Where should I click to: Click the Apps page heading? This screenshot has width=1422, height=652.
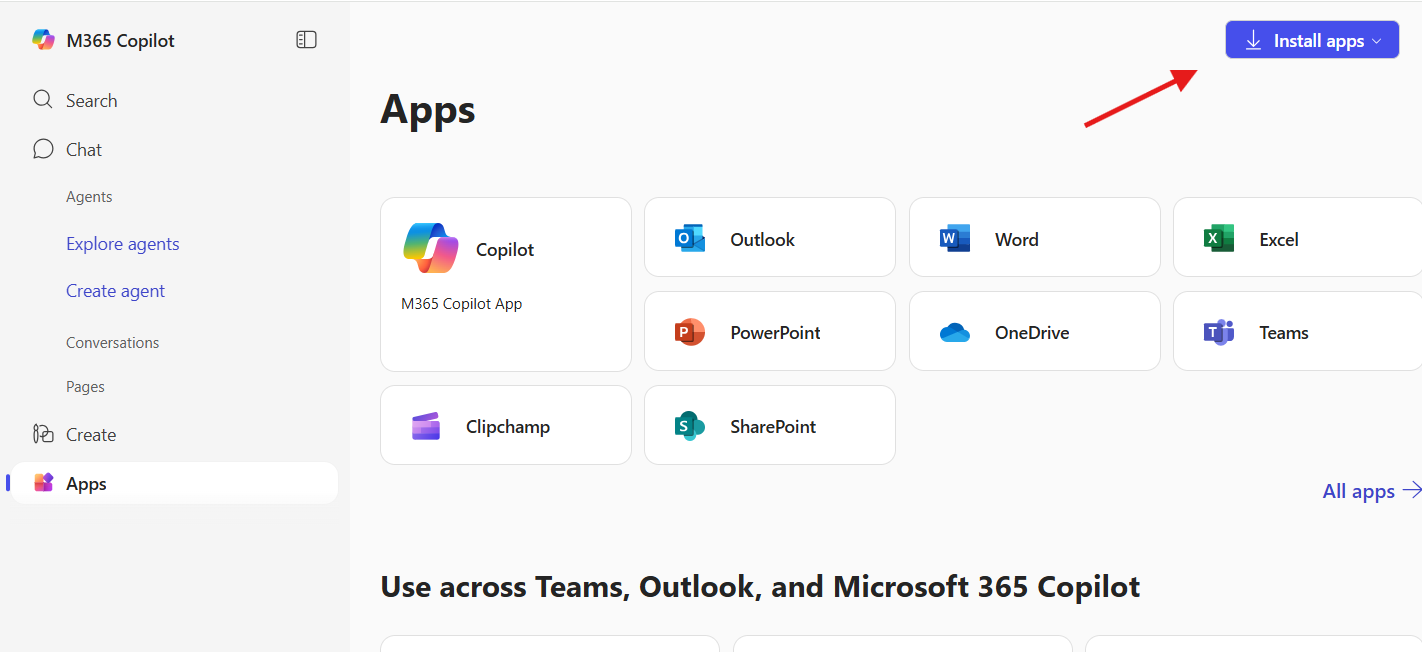point(428,109)
